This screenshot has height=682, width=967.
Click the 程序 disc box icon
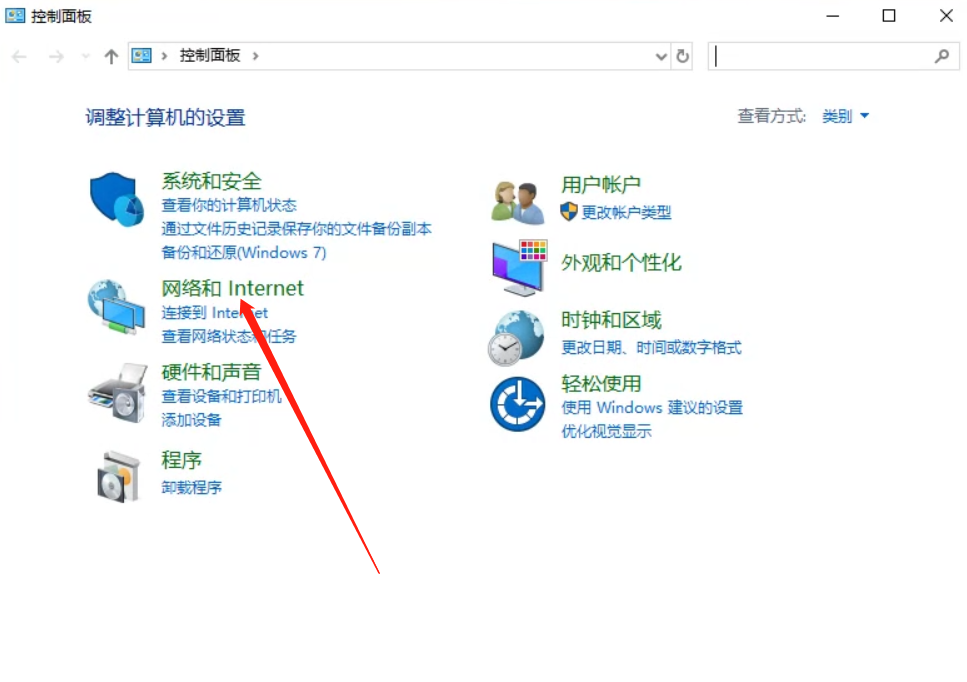point(118,477)
